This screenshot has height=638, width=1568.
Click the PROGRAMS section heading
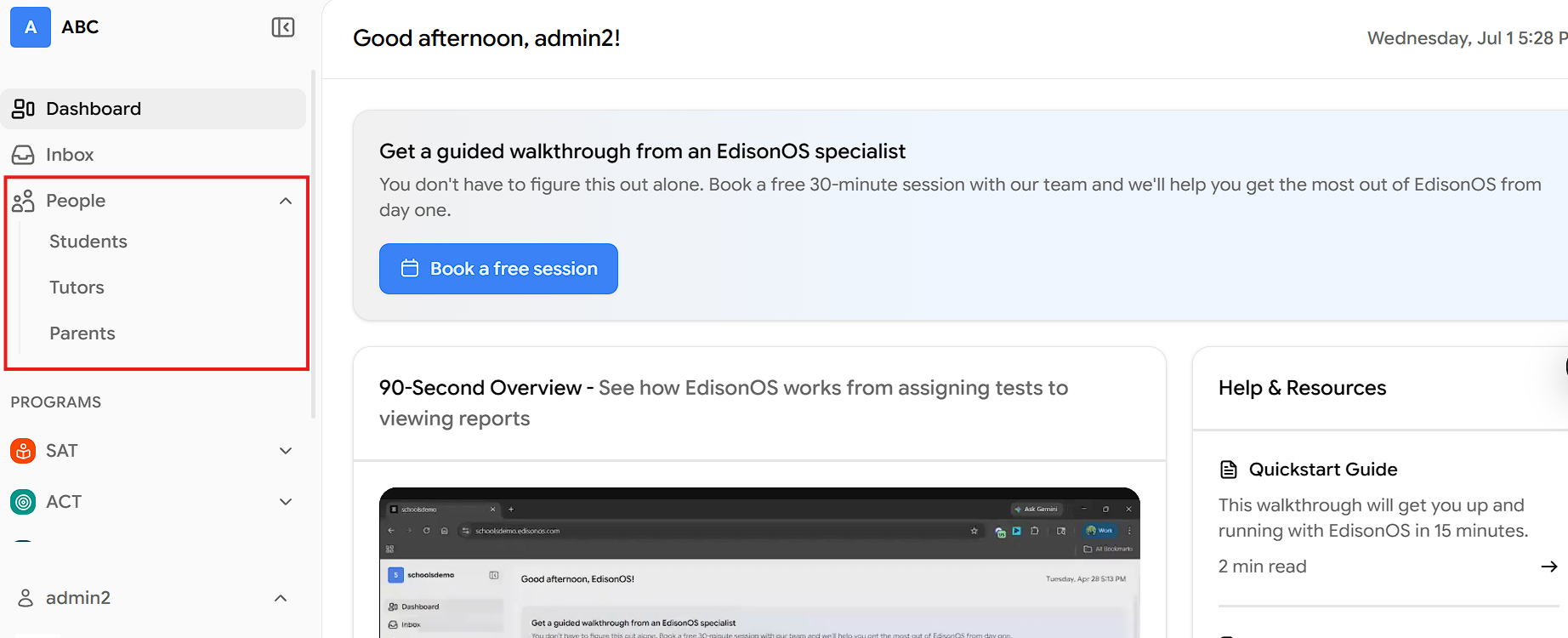[56, 402]
